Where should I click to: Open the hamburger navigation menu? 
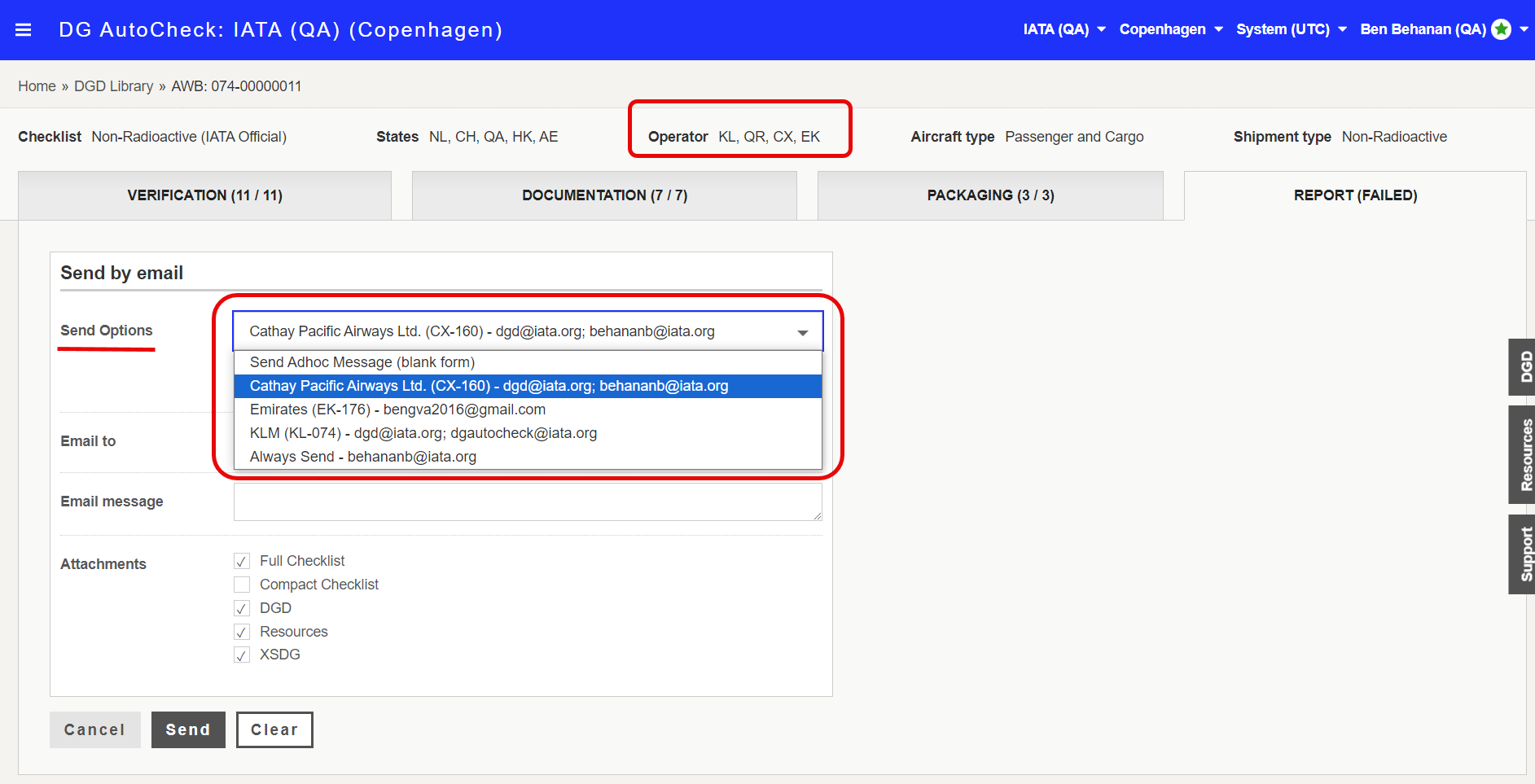24,30
